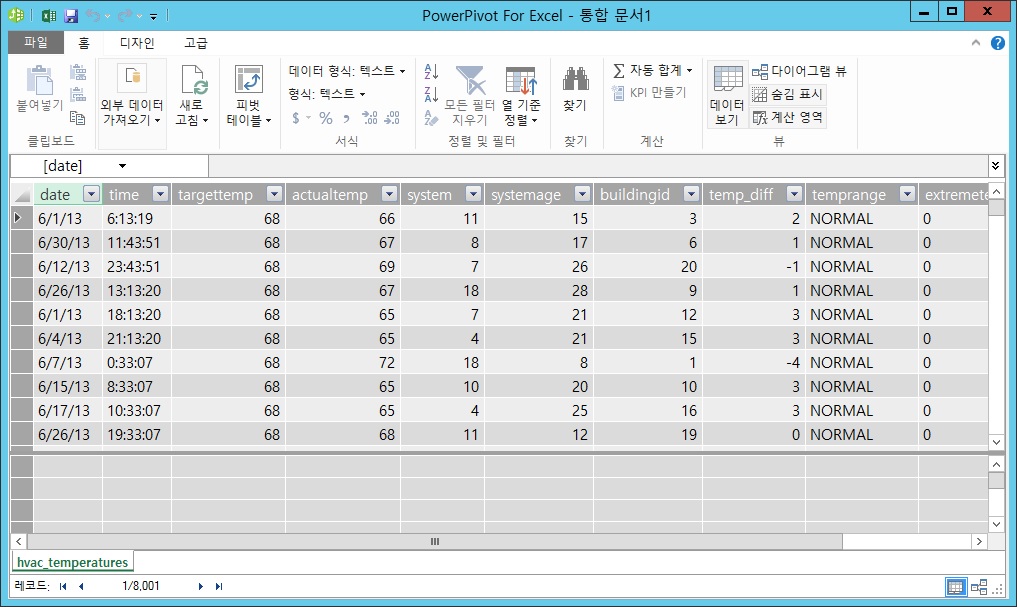
Task: Click the Data View icon
Action: click(x=728, y=79)
